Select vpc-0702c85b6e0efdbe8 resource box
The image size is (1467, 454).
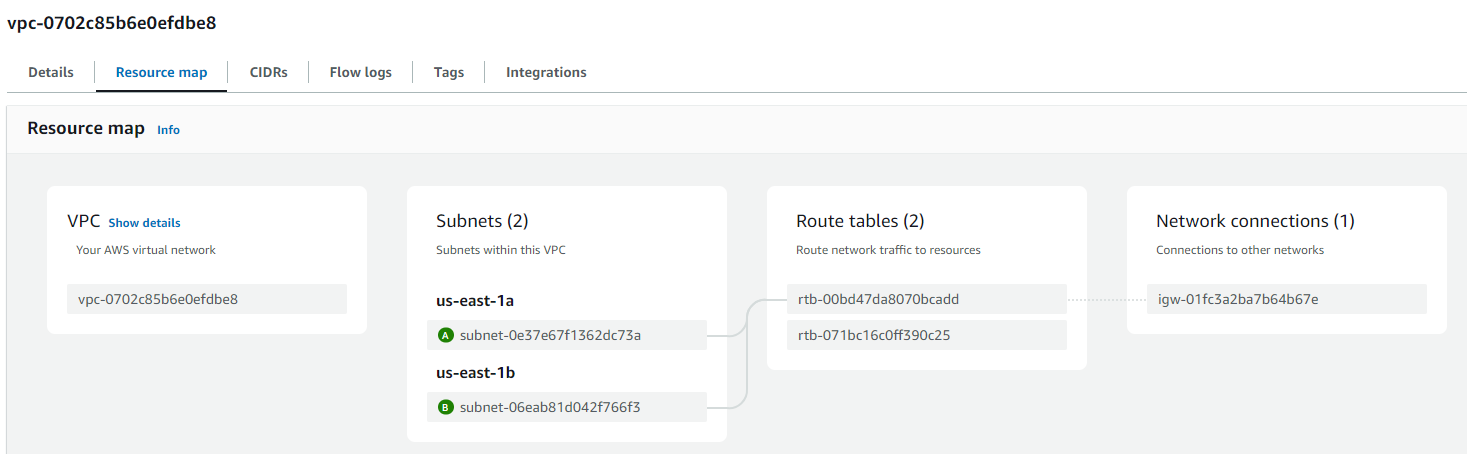[x=207, y=299]
